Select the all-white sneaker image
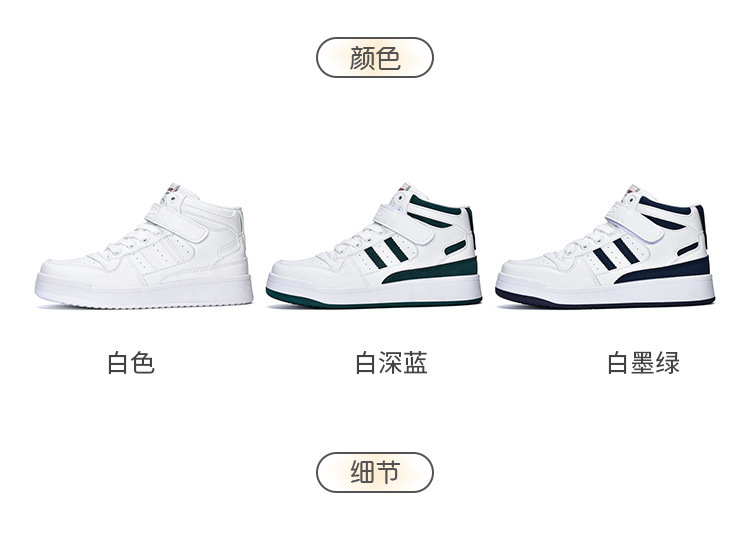Viewport: 750px width, 533px height. 144,245
